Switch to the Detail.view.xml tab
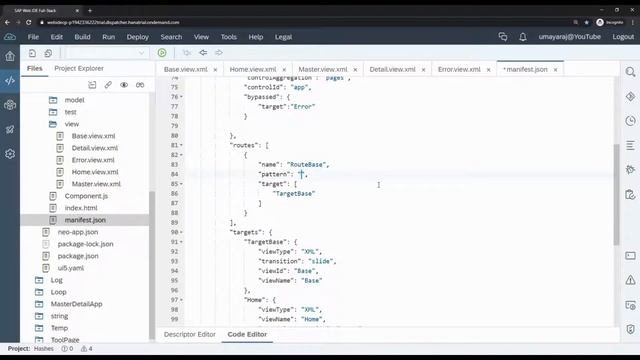The height and width of the screenshot is (360, 640). pos(392,69)
